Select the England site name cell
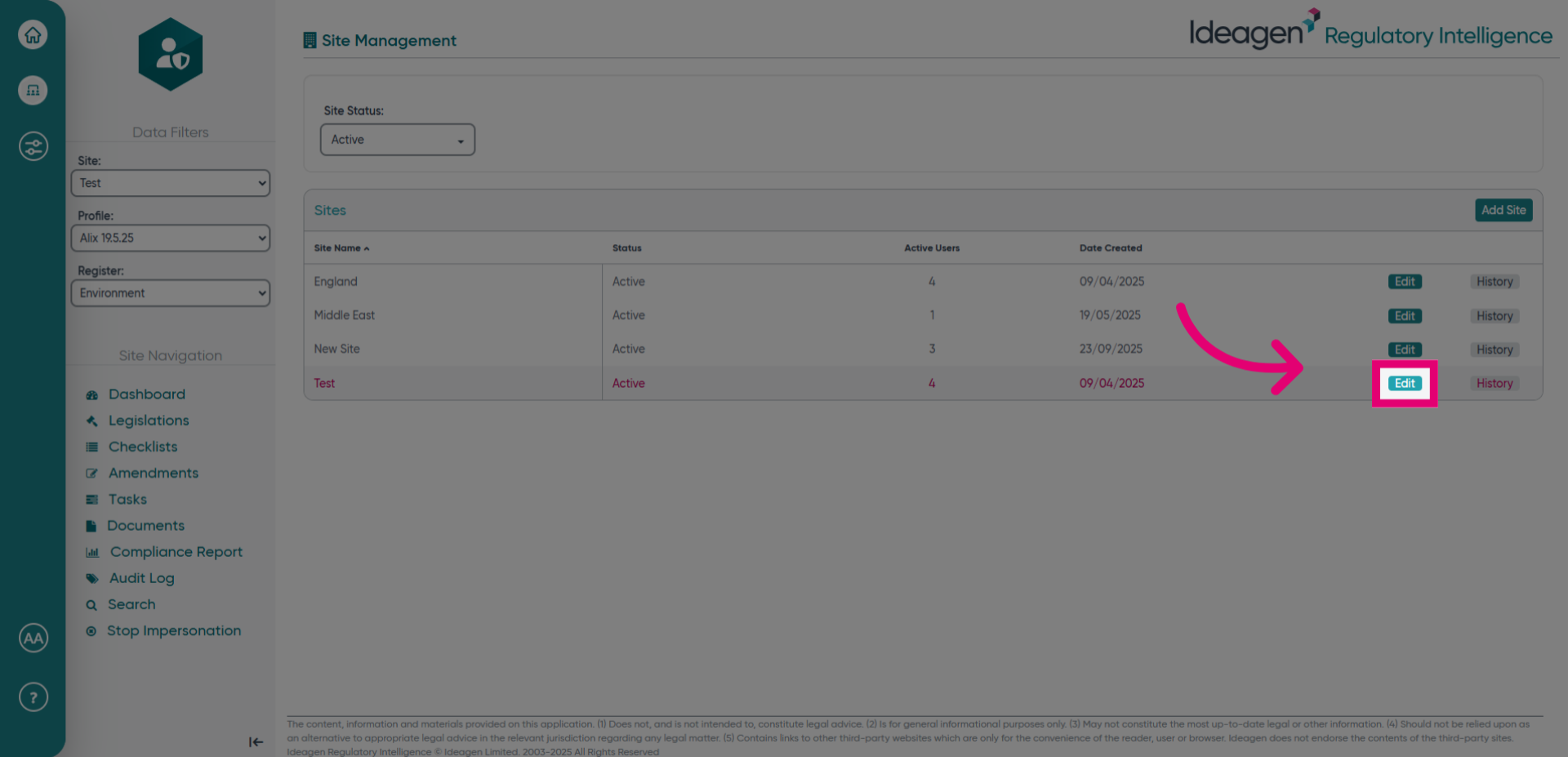 click(x=336, y=282)
